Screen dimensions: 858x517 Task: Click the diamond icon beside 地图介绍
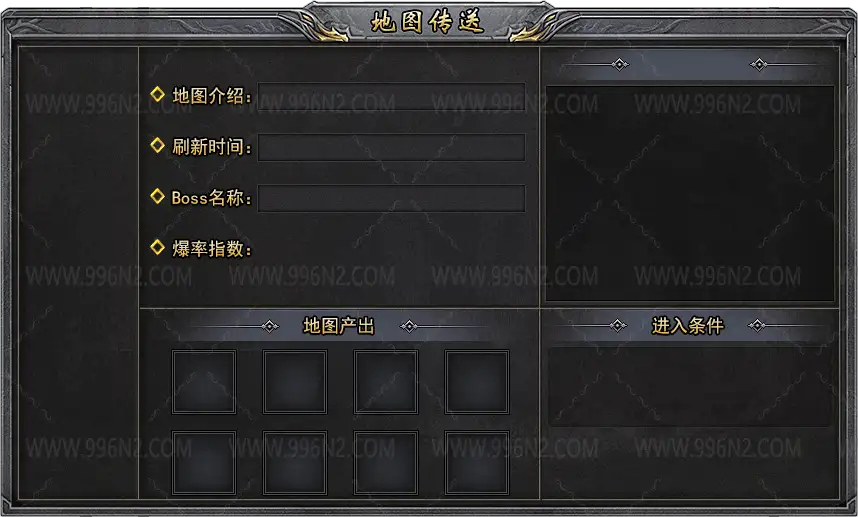(x=158, y=94)
